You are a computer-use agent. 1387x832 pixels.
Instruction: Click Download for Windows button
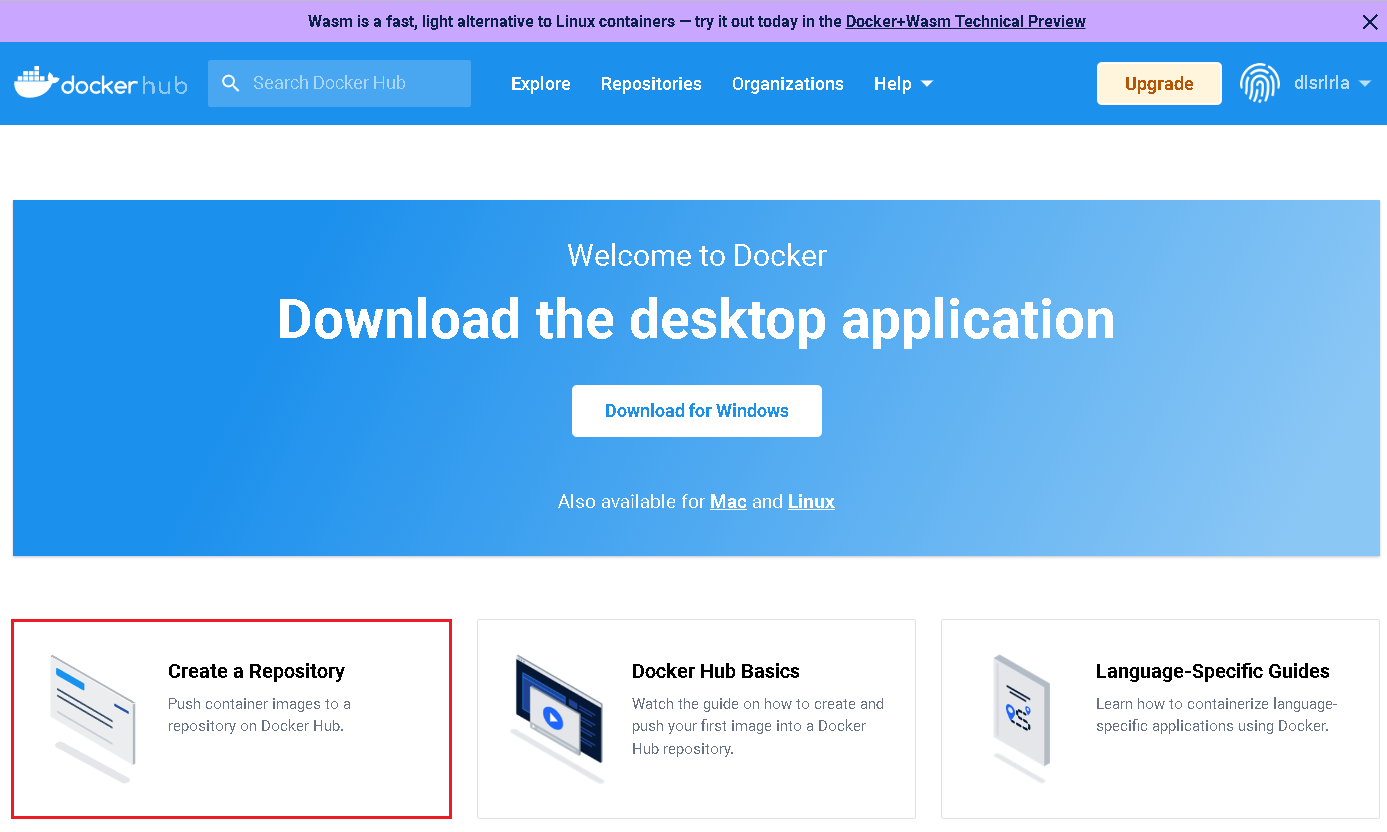[x=697, y=411]
